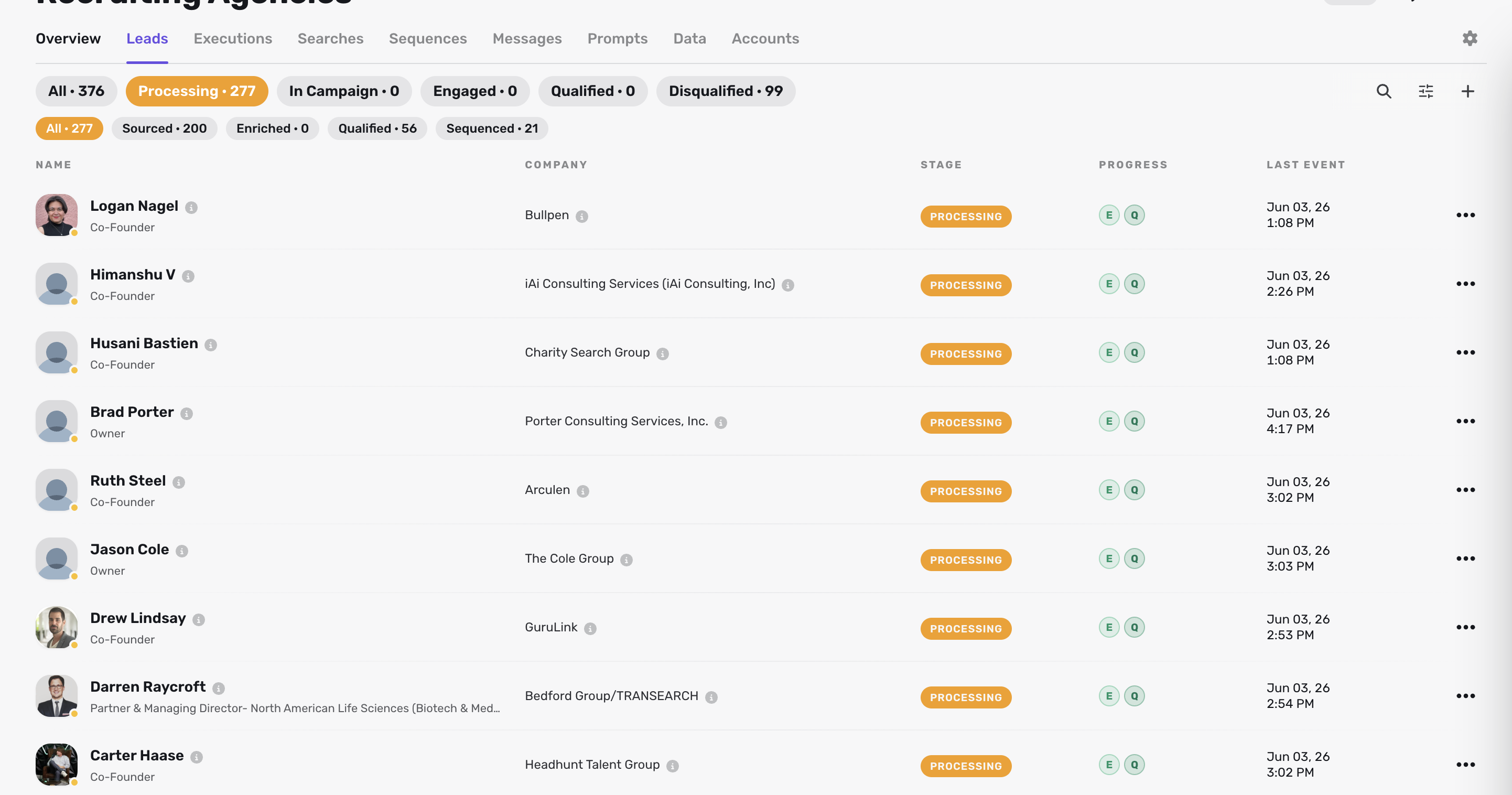
Task: Open info icon next to Ruth Steel
Action: 179,482
